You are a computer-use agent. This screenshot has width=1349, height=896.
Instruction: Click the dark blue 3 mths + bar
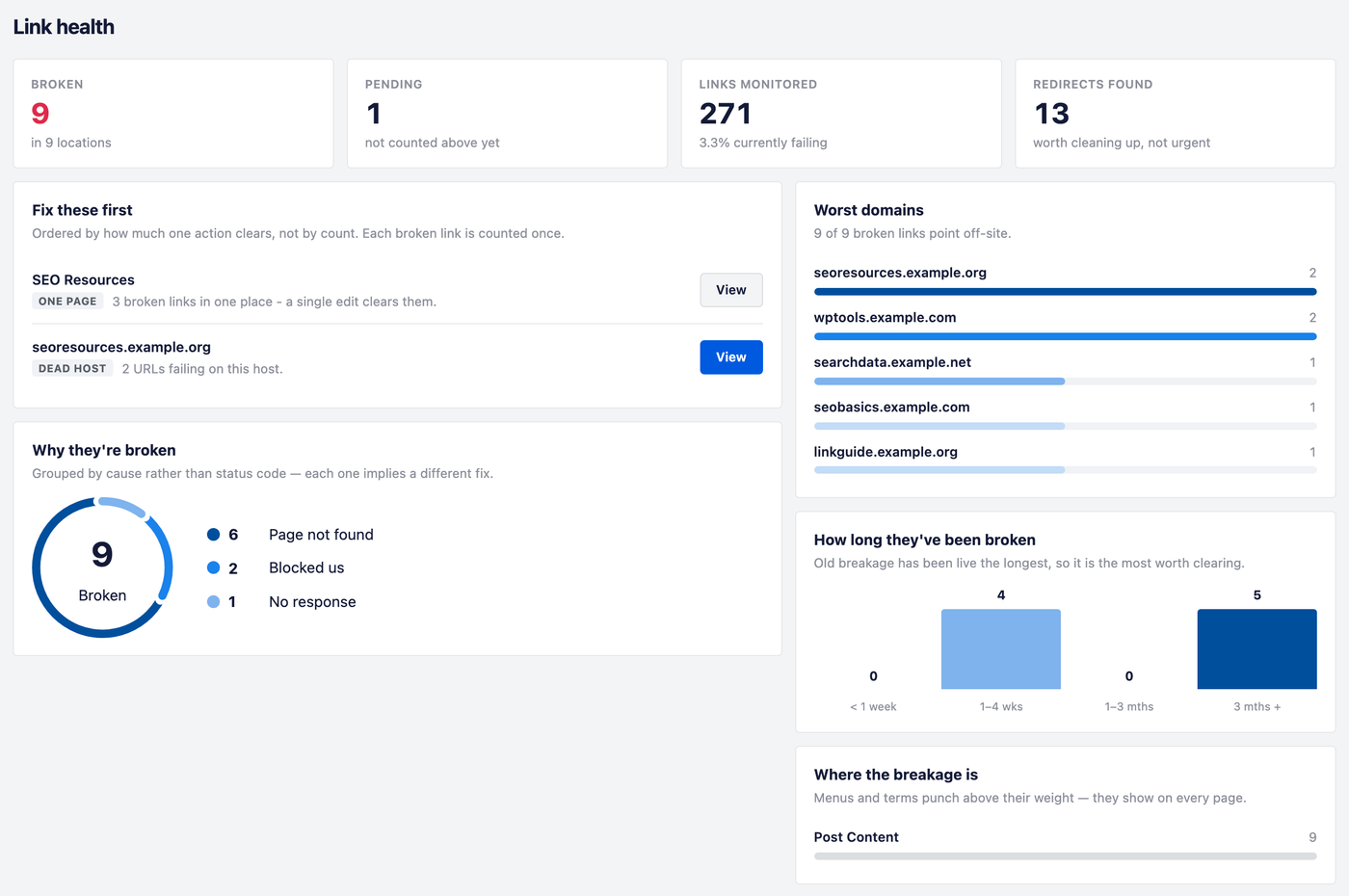(1256, 648)
